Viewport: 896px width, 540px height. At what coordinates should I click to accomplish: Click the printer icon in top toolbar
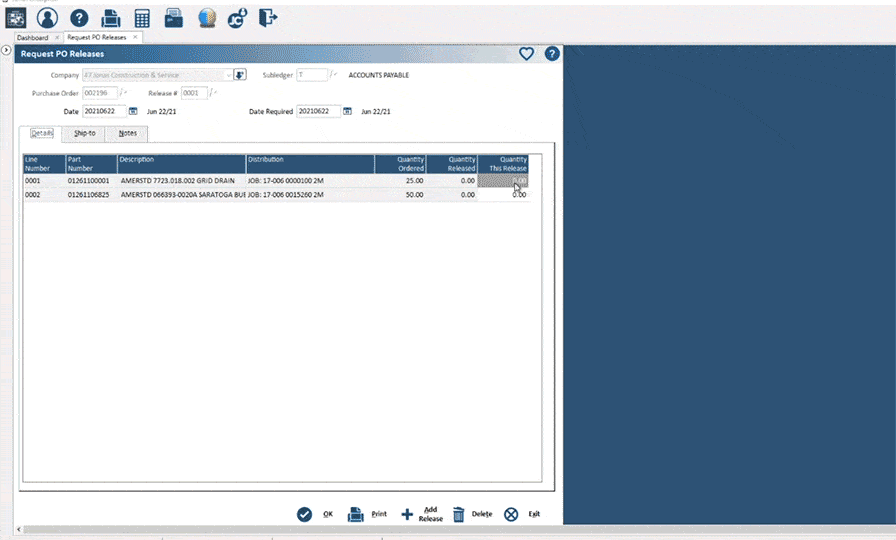click(110, 18)
